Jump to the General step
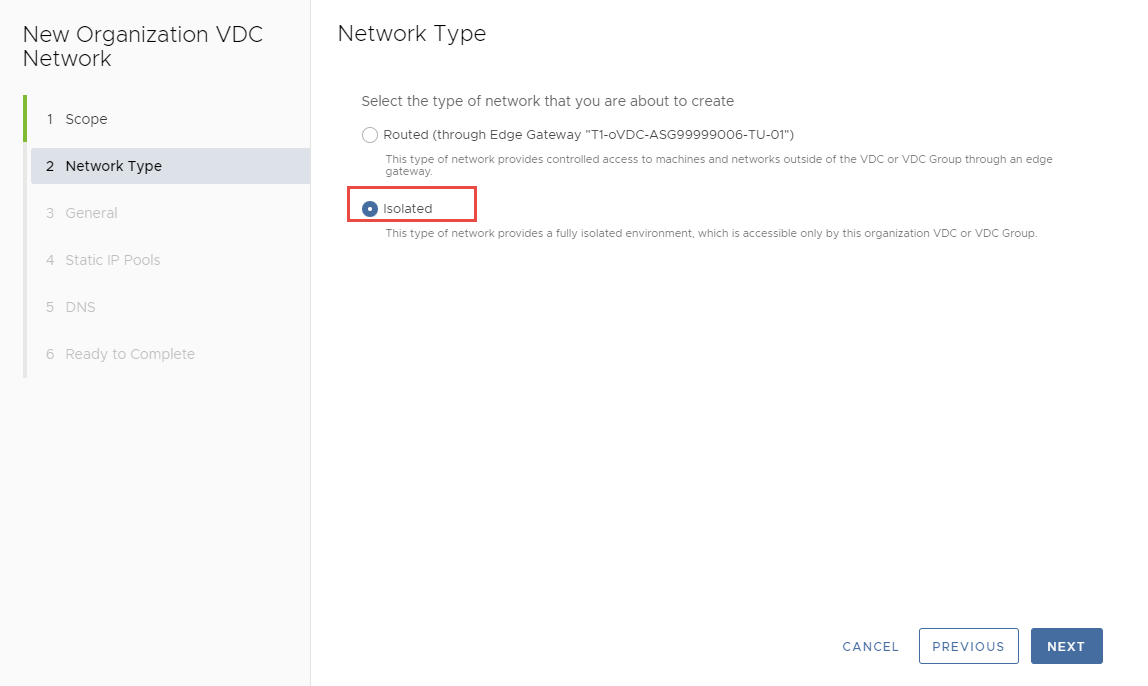 tap(91, 213)
